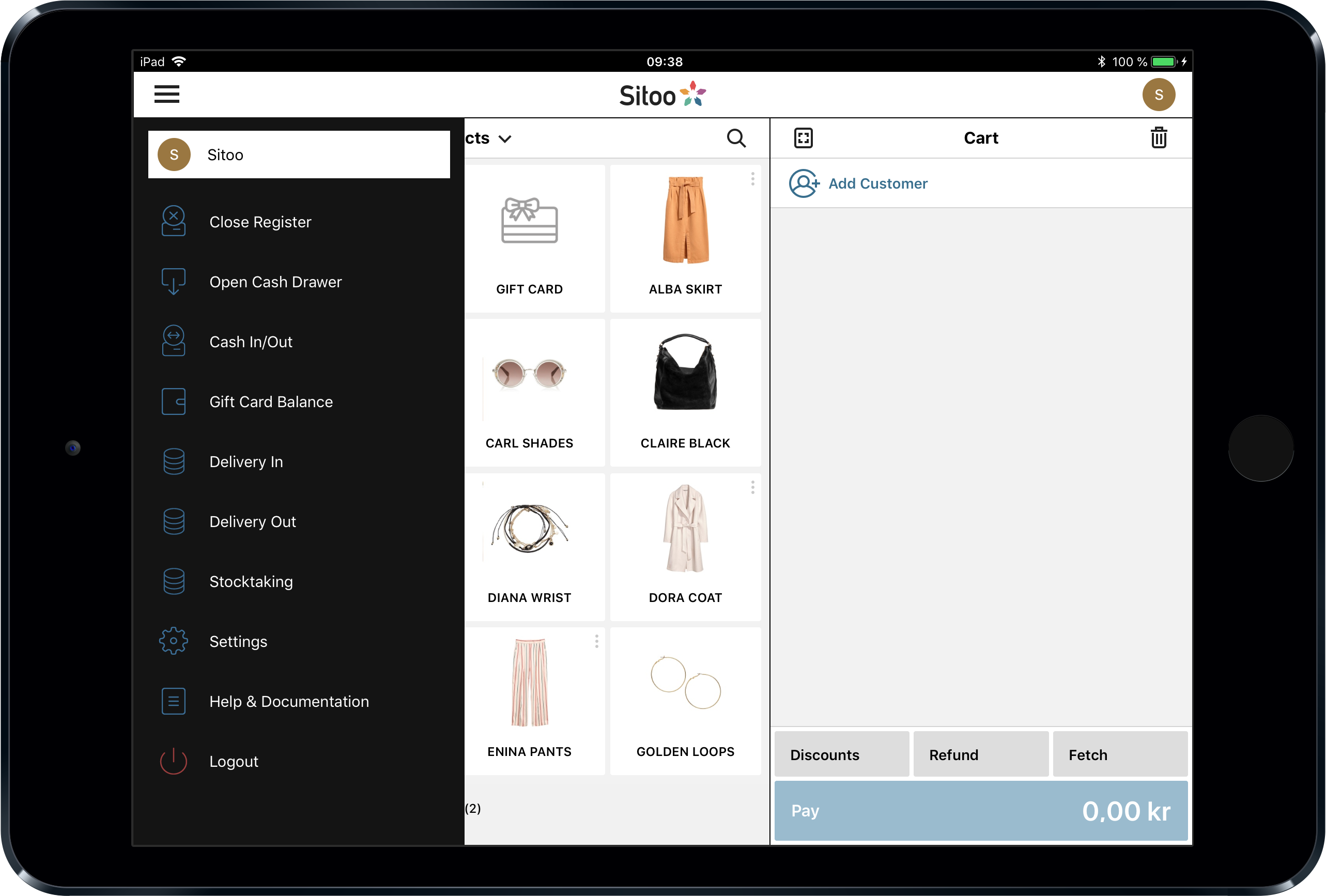Image resolution: width=1326 pixels, height=896 pixels.
Task: Click the Delivery Out stack icon
Action: coord(174,521)
